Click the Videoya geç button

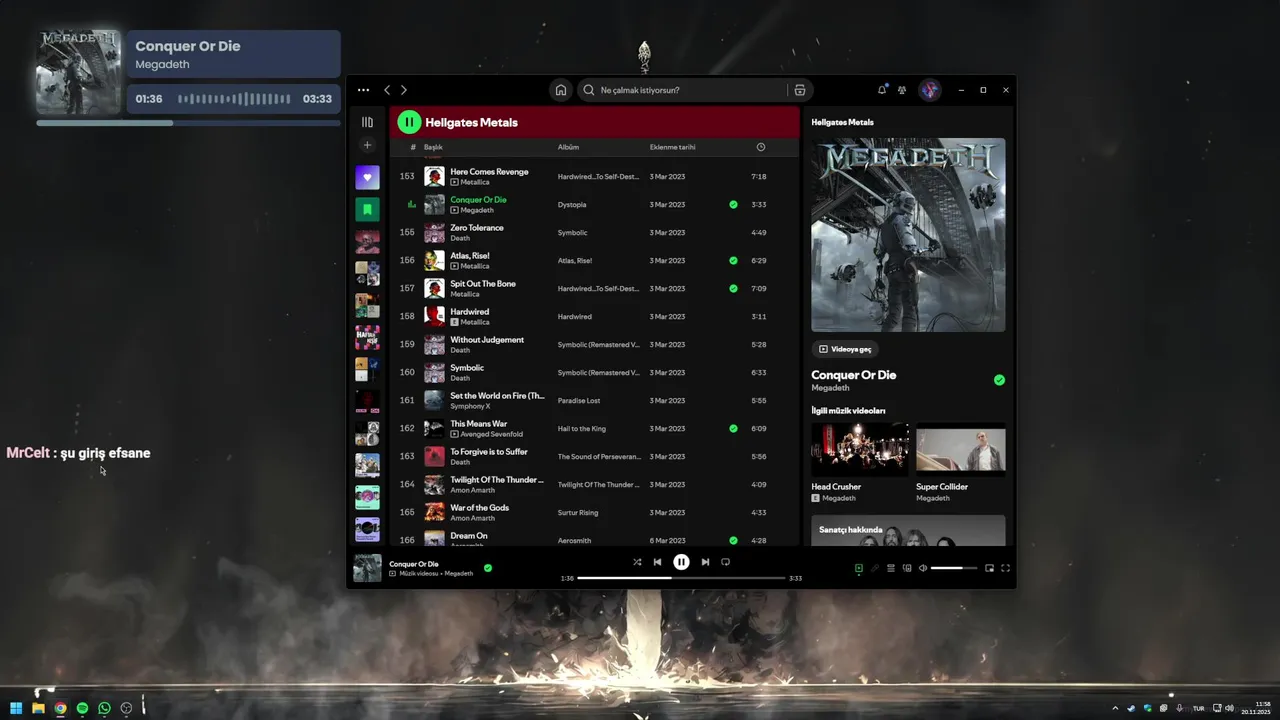(845, 349)
